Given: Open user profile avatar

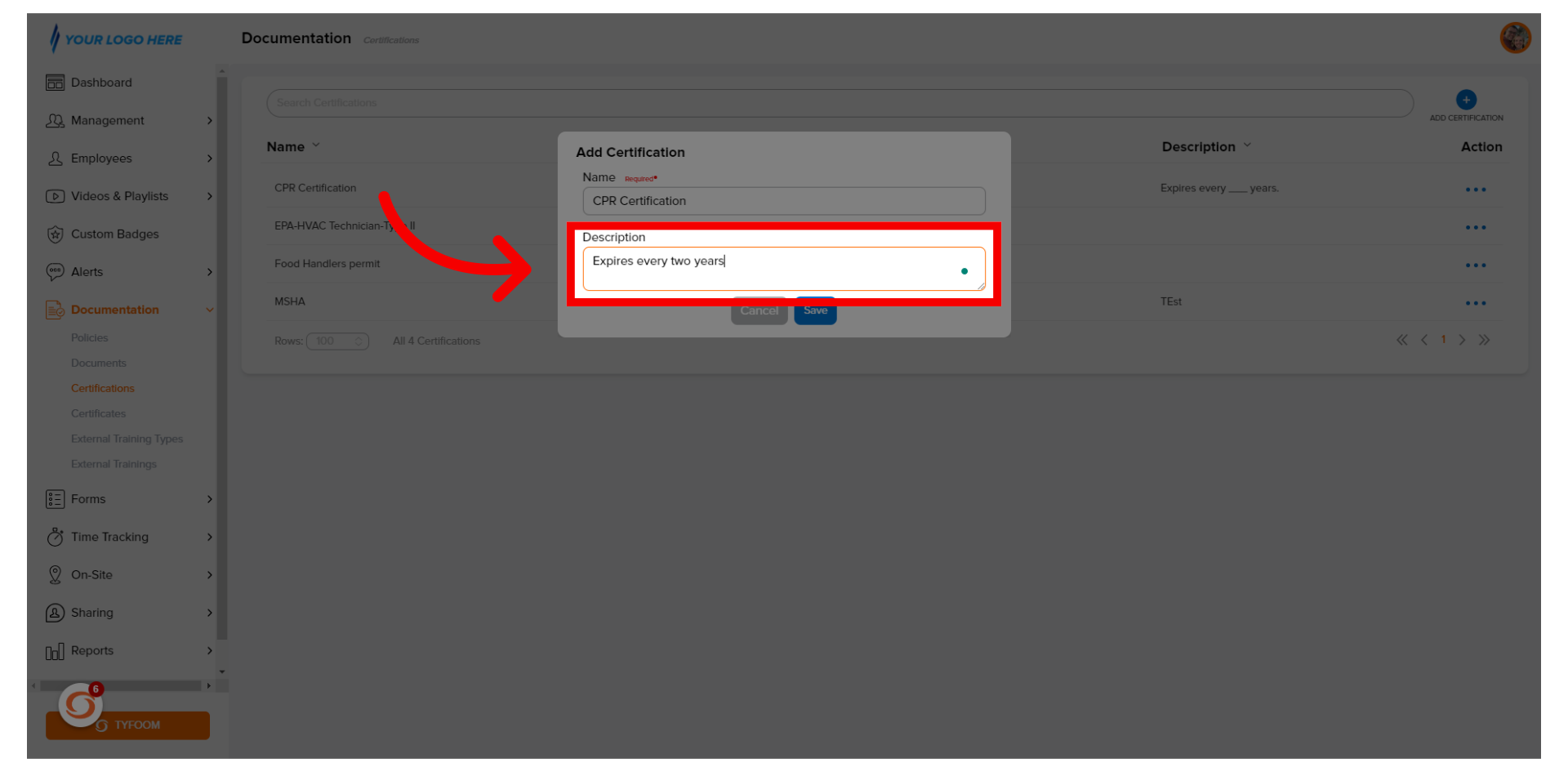Looking at the screenshot, I should click(1515, 38).
